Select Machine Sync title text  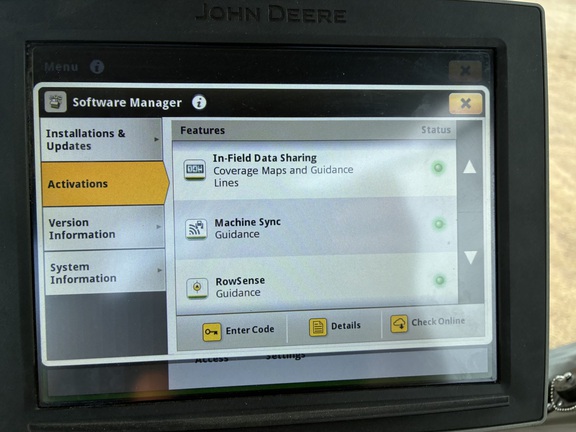[x=248, y=222]
